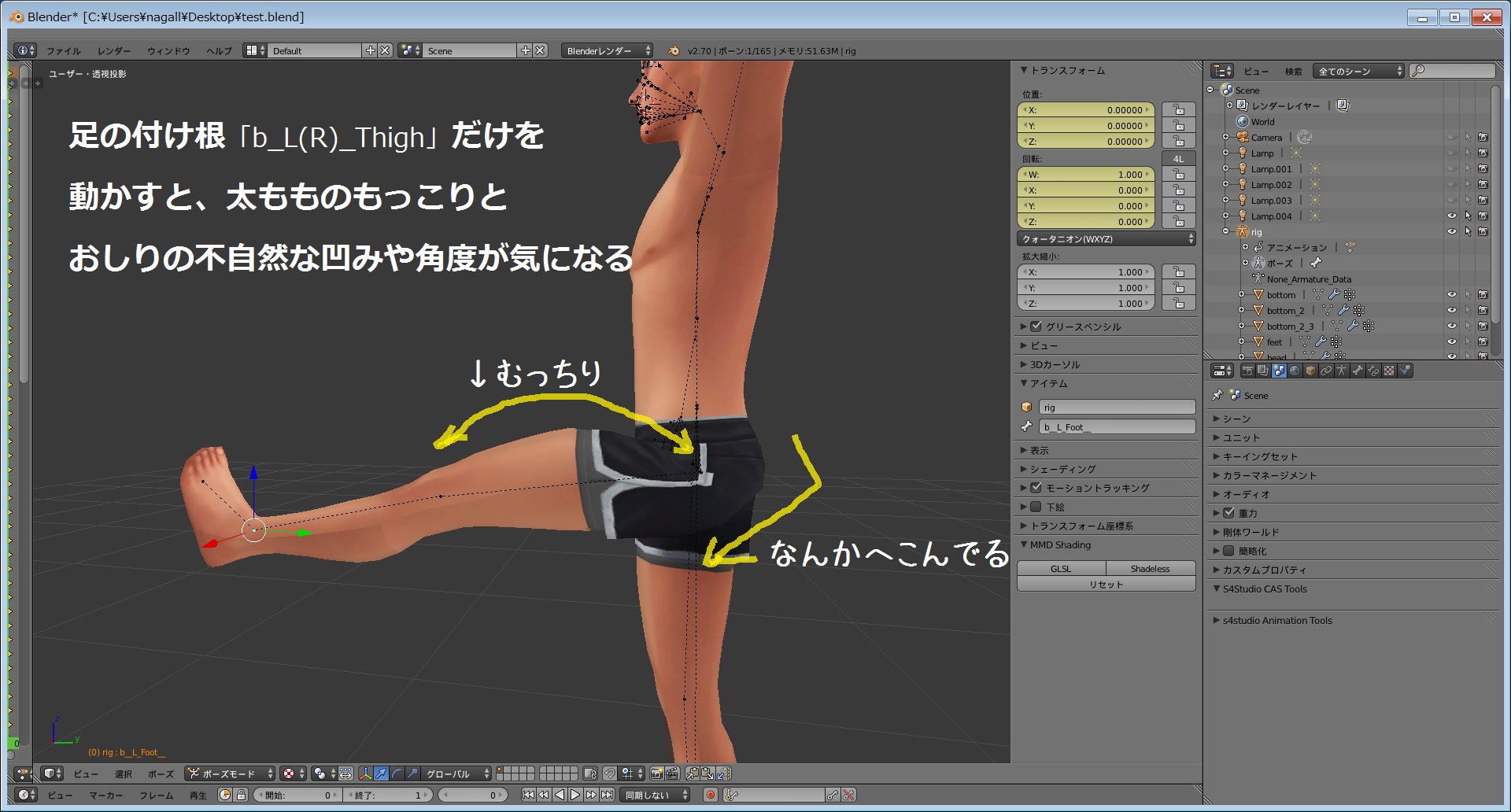This screenshot has width=1511, height=812.
Task: Select the translate manipulator arrow icon
Action: click(x=381, y=773)
